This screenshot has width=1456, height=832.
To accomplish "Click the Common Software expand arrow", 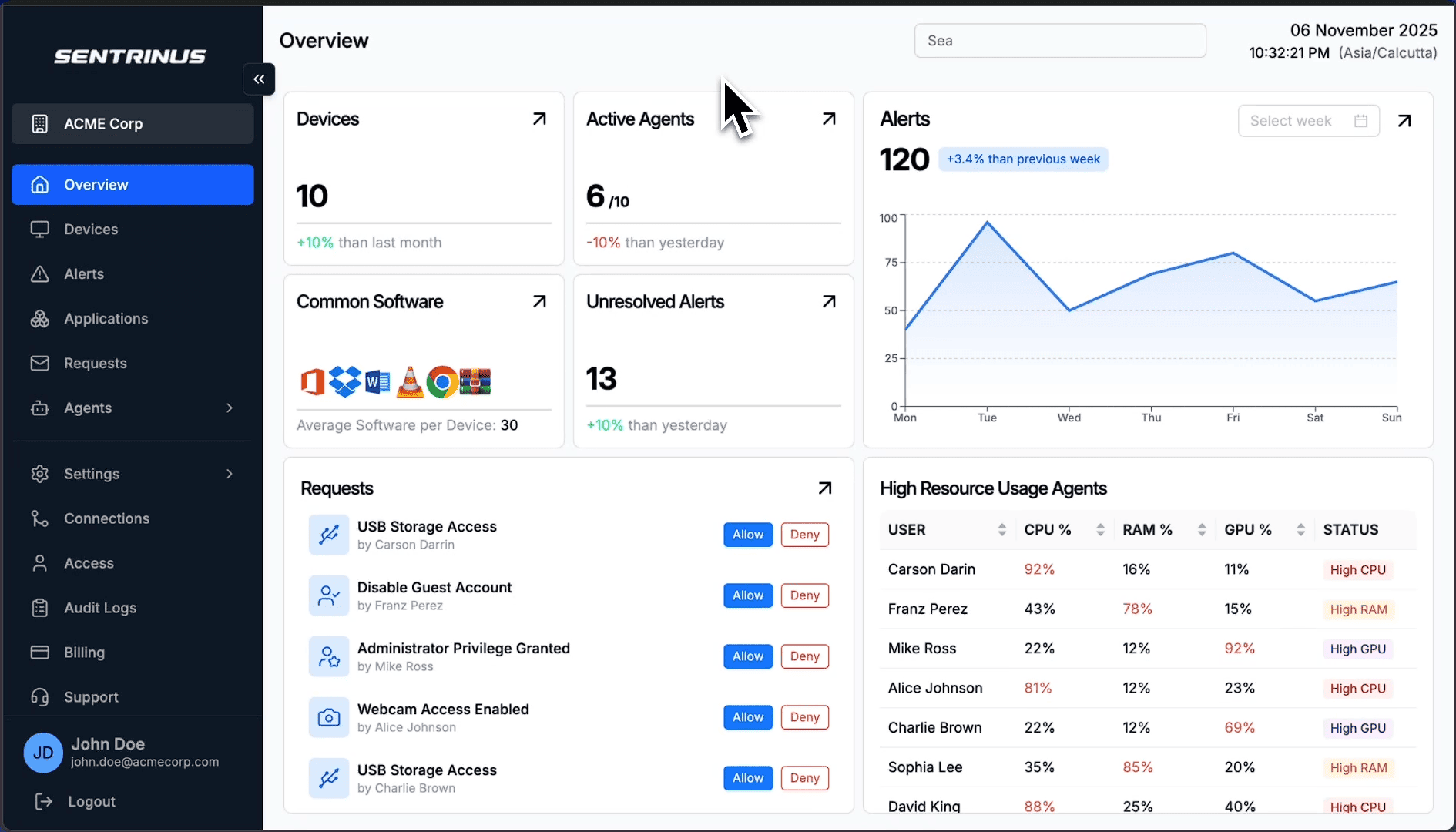I will (539, 301).
